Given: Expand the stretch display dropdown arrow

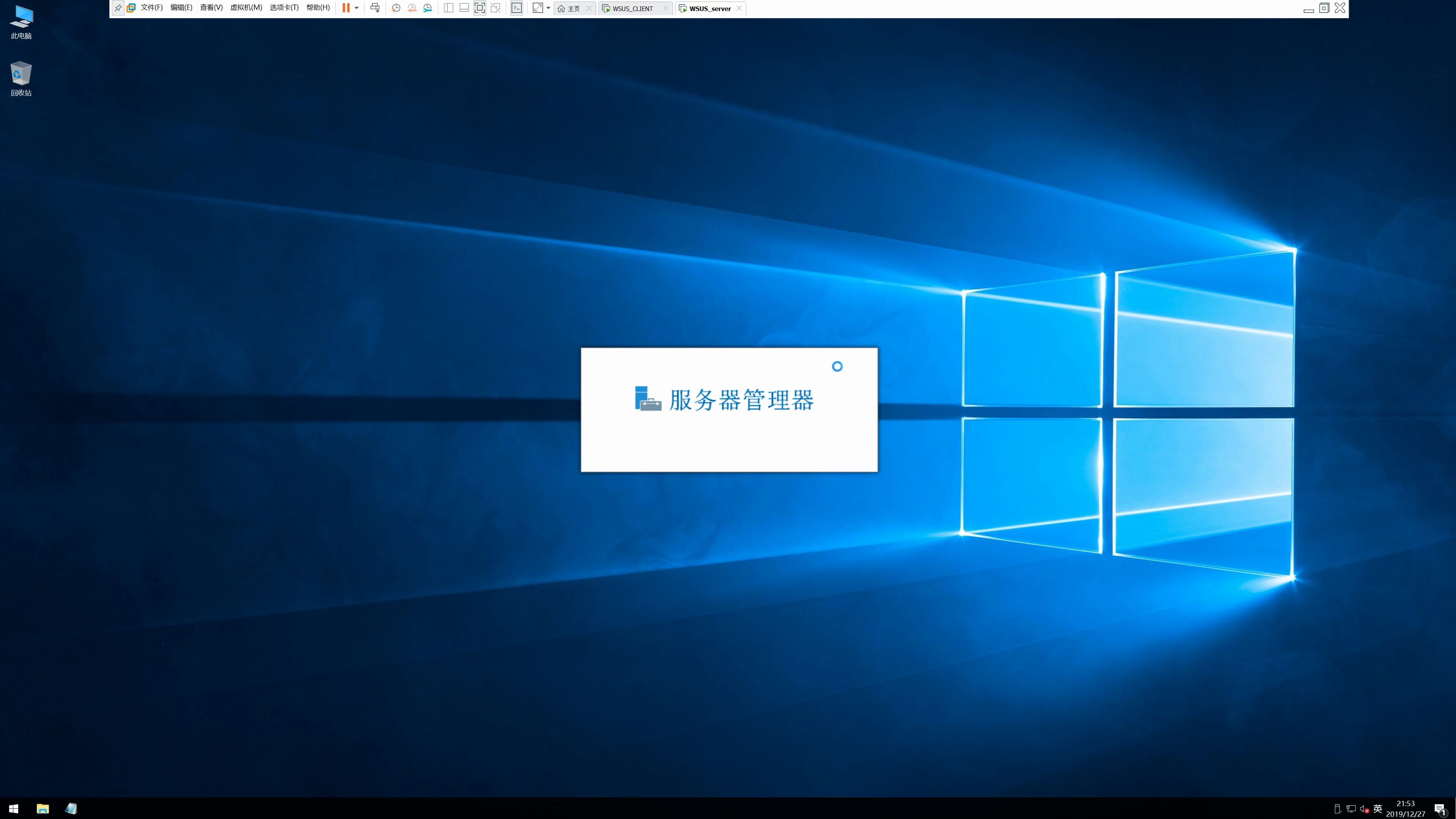Looking at the screenshot, I should coord(548,8).
